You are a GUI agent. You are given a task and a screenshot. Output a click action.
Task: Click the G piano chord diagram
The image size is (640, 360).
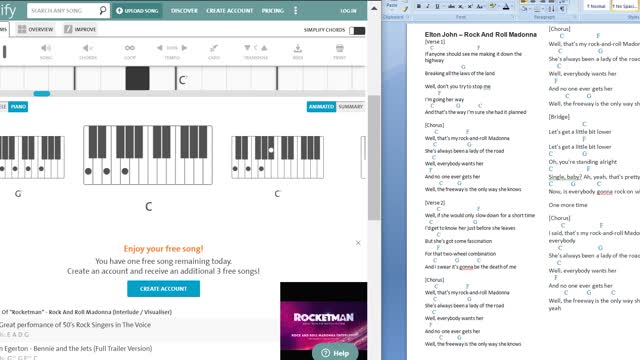32,157
